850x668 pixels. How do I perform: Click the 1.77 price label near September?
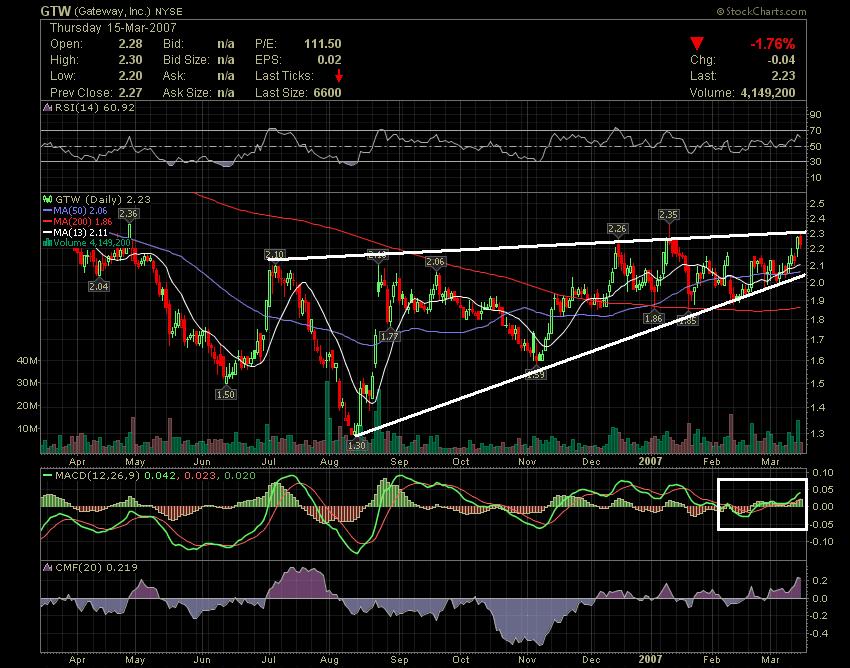(x=389, y=336)
